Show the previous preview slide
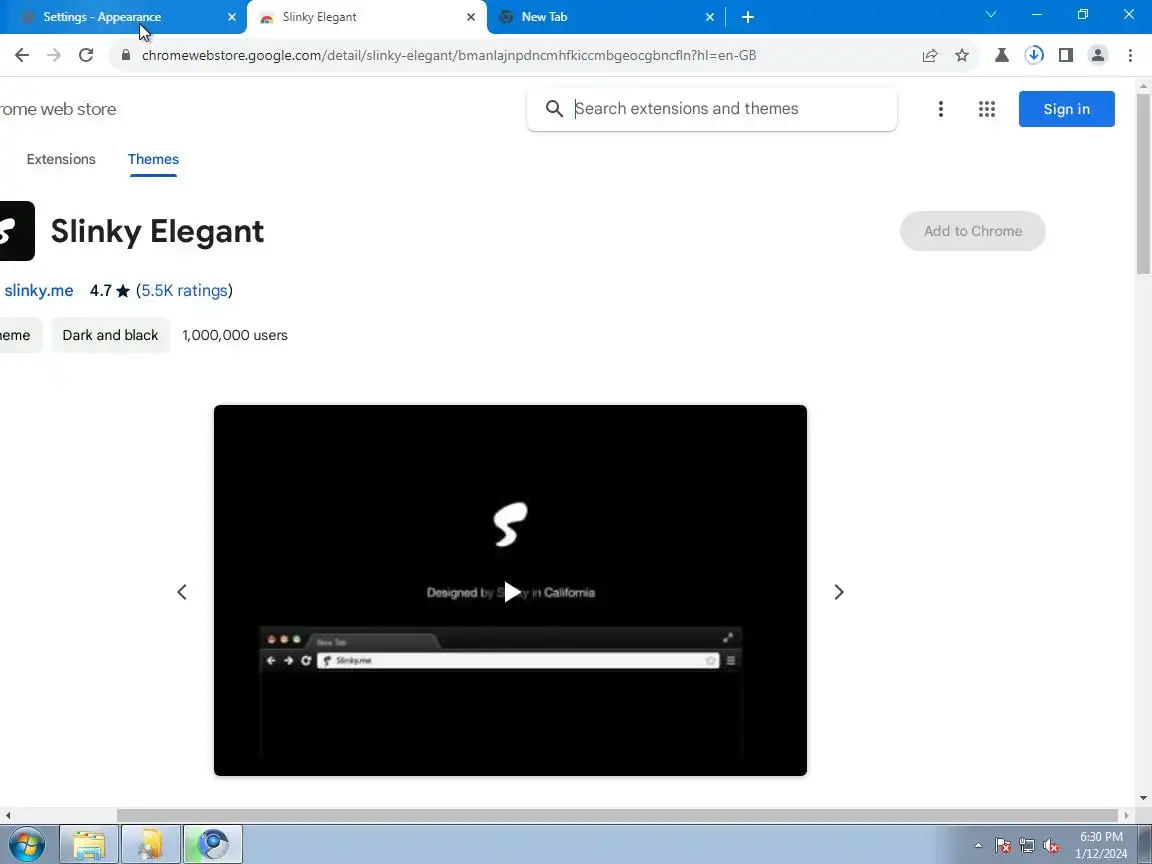 pos(182,591)
